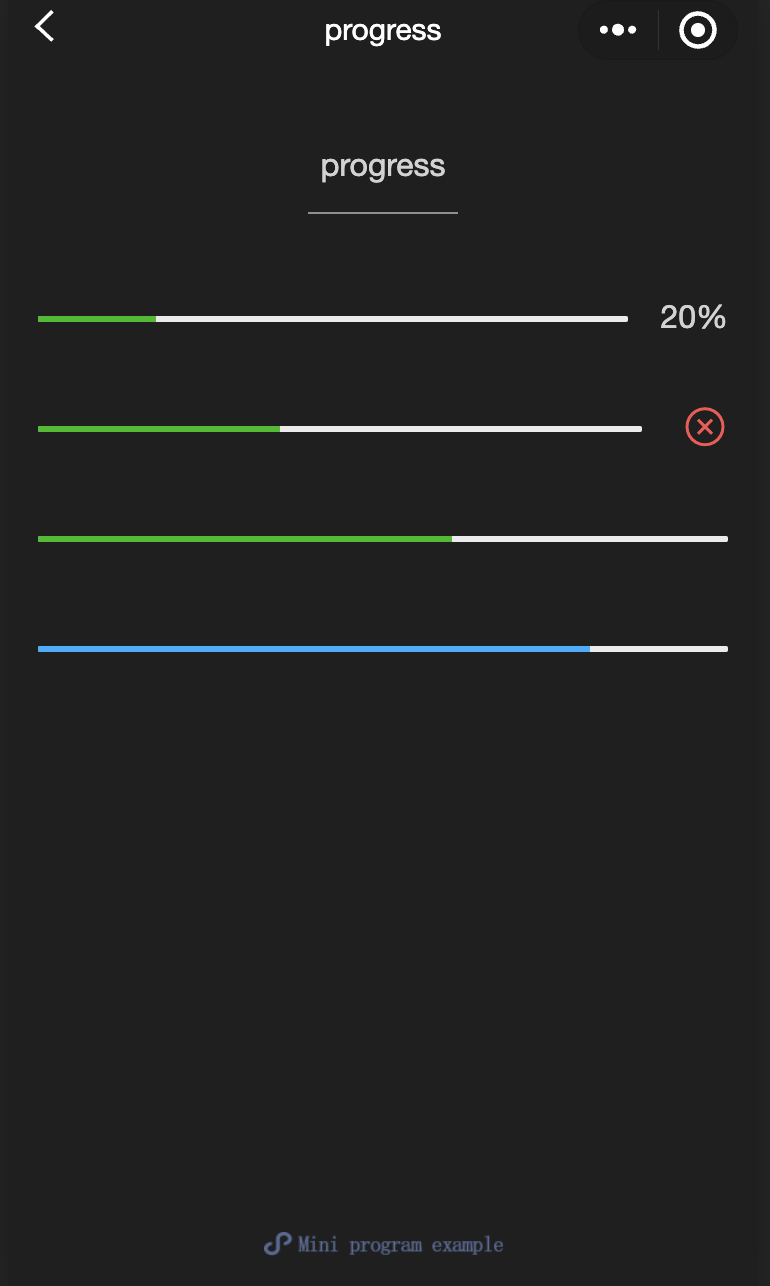Click green filled section of second progress bar

tap(159, 429)
